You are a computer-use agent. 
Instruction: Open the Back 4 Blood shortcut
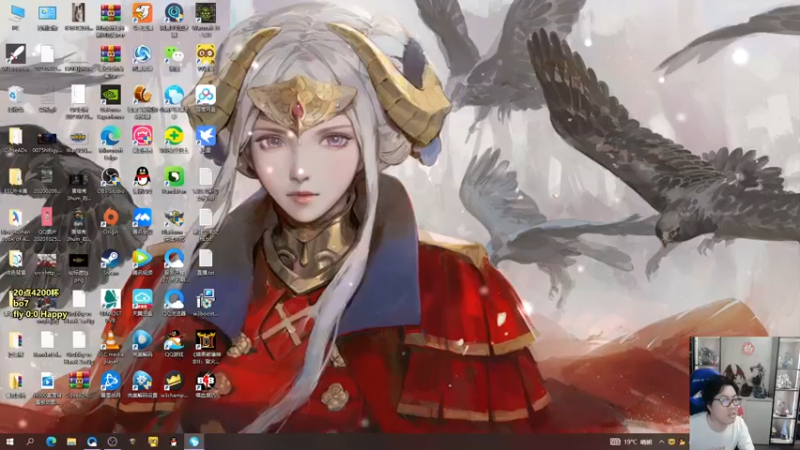click(205, 381)
